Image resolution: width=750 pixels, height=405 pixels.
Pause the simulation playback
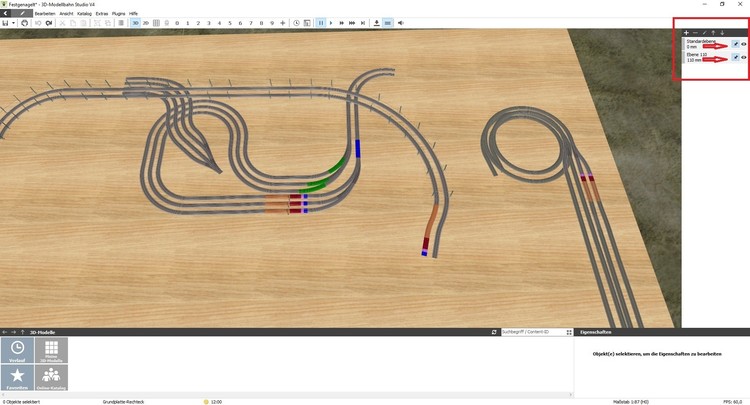click(320, 22)
